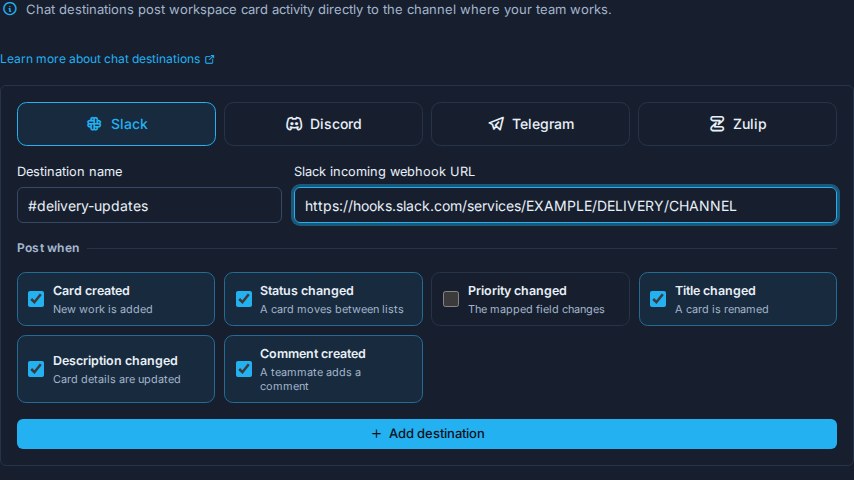Open Learn more about chat destinations

pyautogui.click(x=107, y=59)
